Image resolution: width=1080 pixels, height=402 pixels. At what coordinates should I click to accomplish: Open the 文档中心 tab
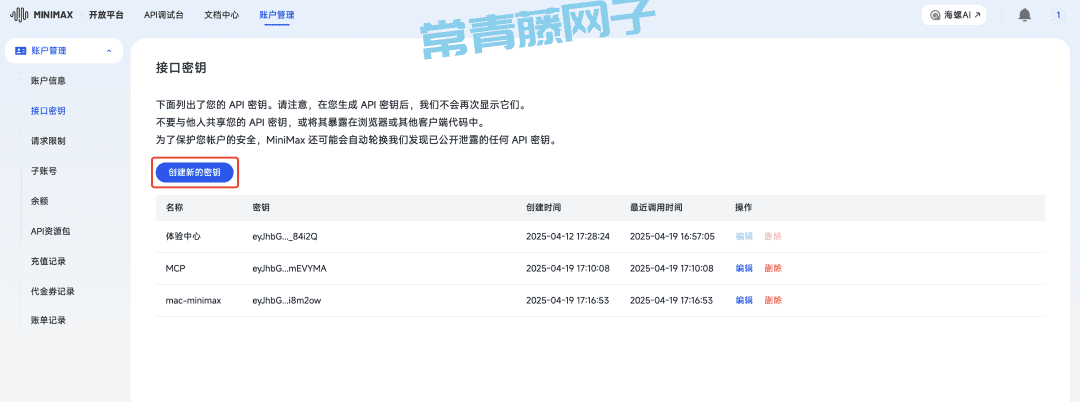pyautogui.click(x=222, y=14)
